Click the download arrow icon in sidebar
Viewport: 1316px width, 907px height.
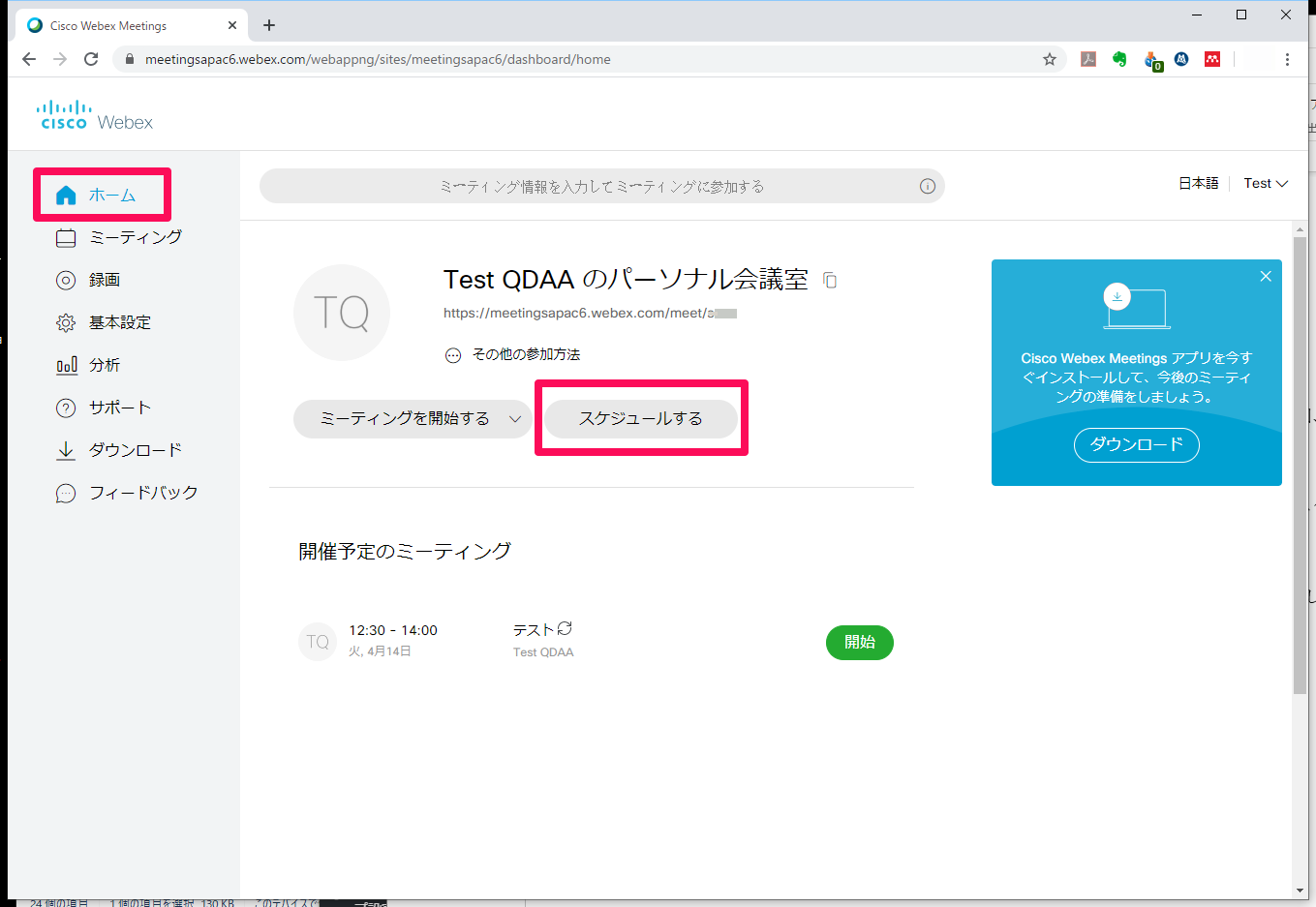tap(66, 451)
